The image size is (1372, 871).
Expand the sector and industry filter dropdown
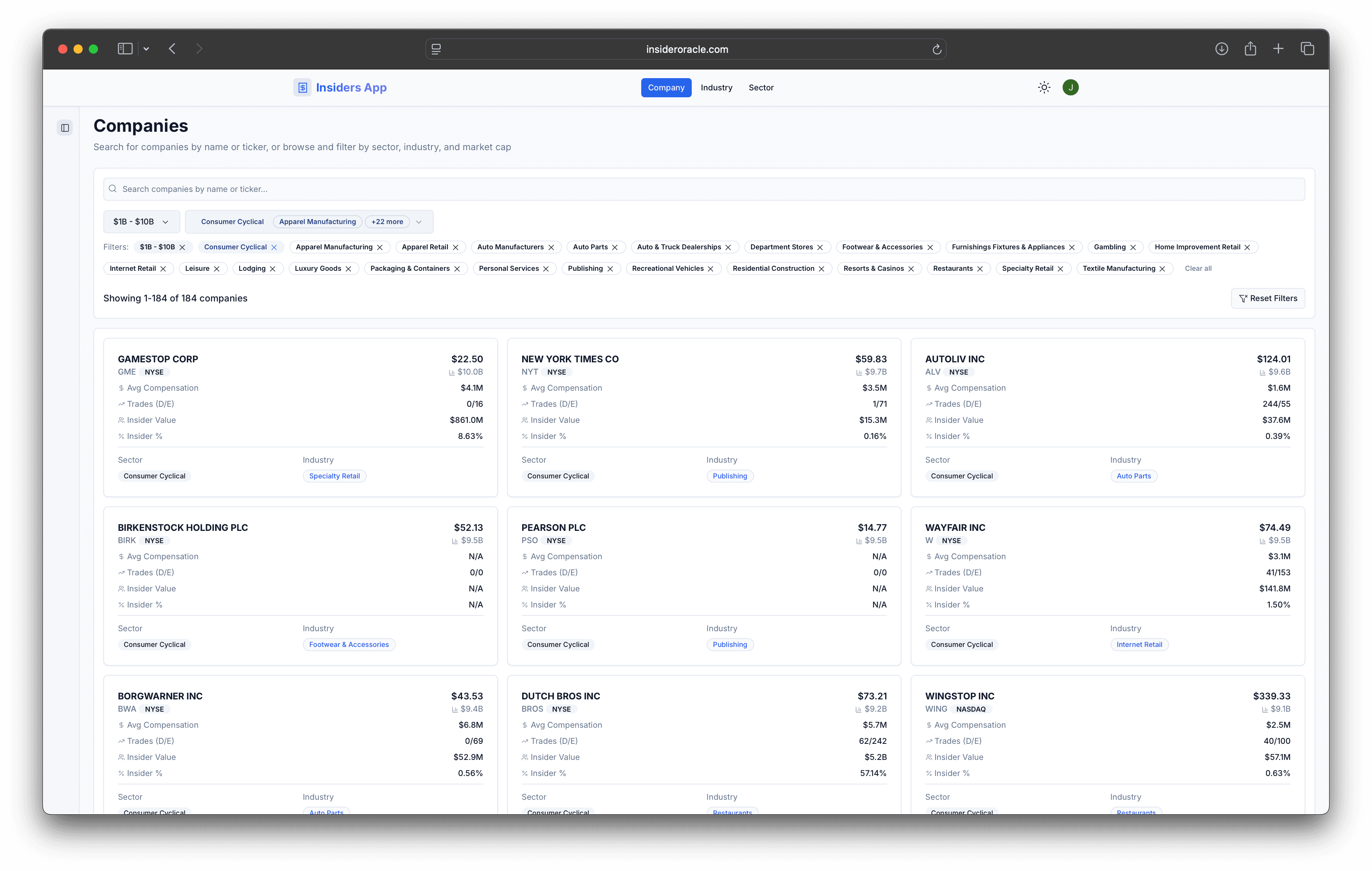point(419,222)
